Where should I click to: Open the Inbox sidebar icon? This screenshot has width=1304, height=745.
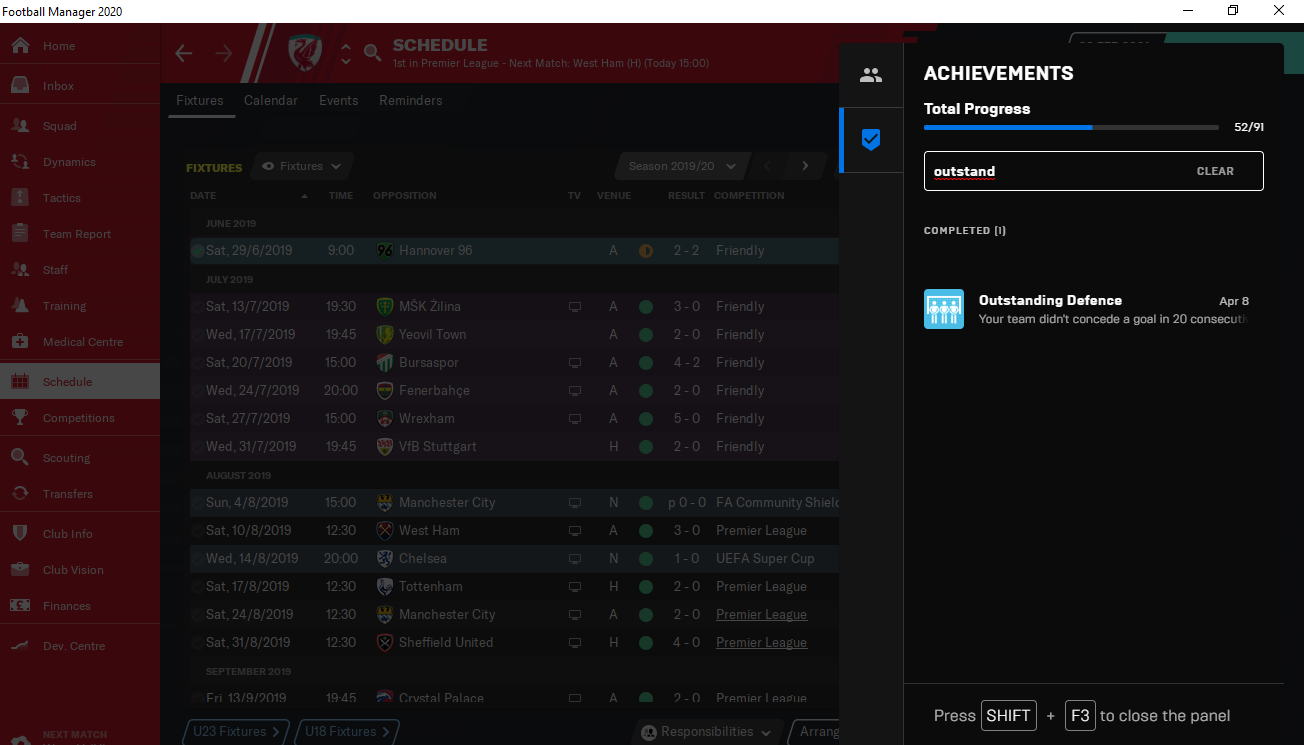[20, 86]
